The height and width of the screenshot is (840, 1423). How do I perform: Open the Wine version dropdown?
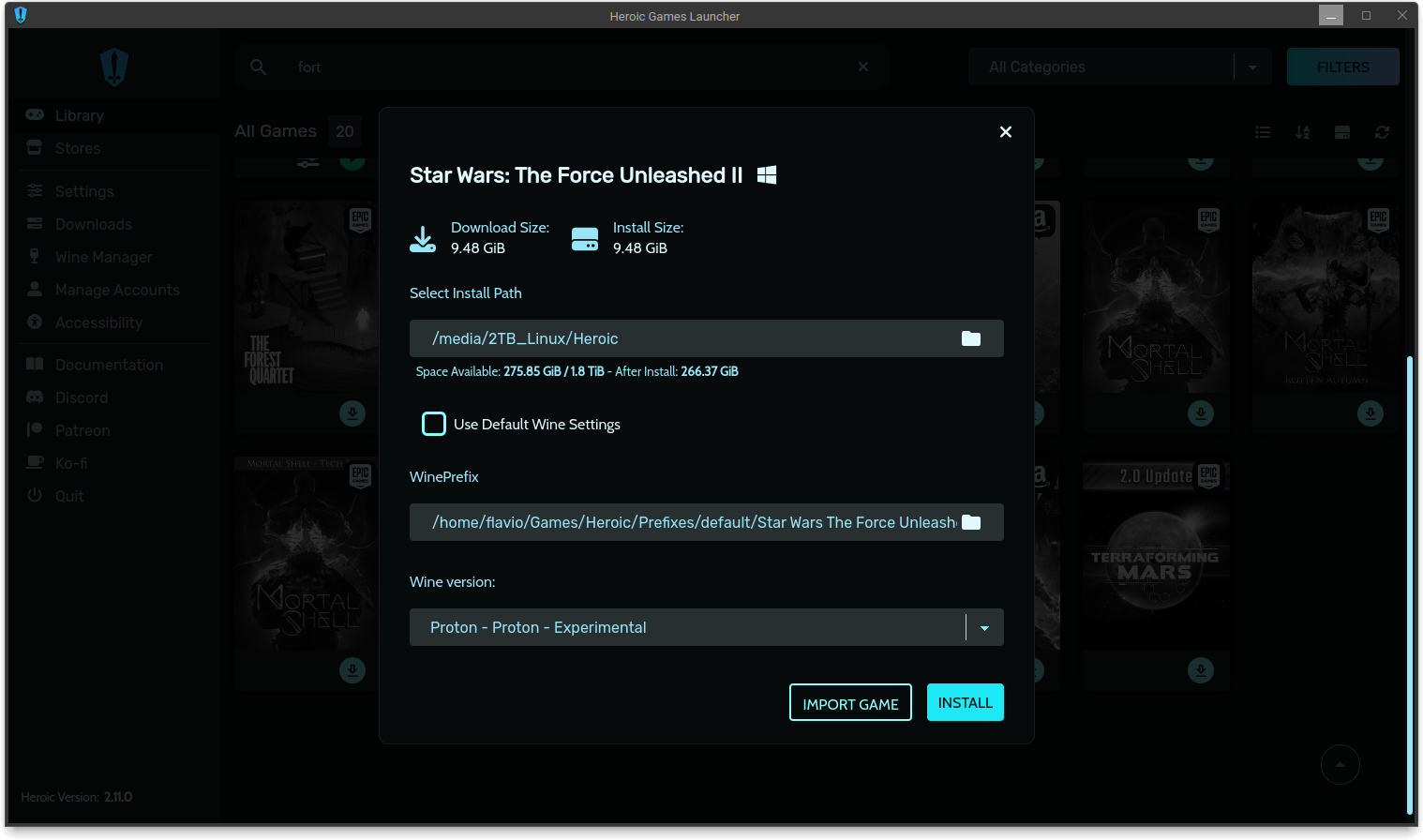click(983, 627)
